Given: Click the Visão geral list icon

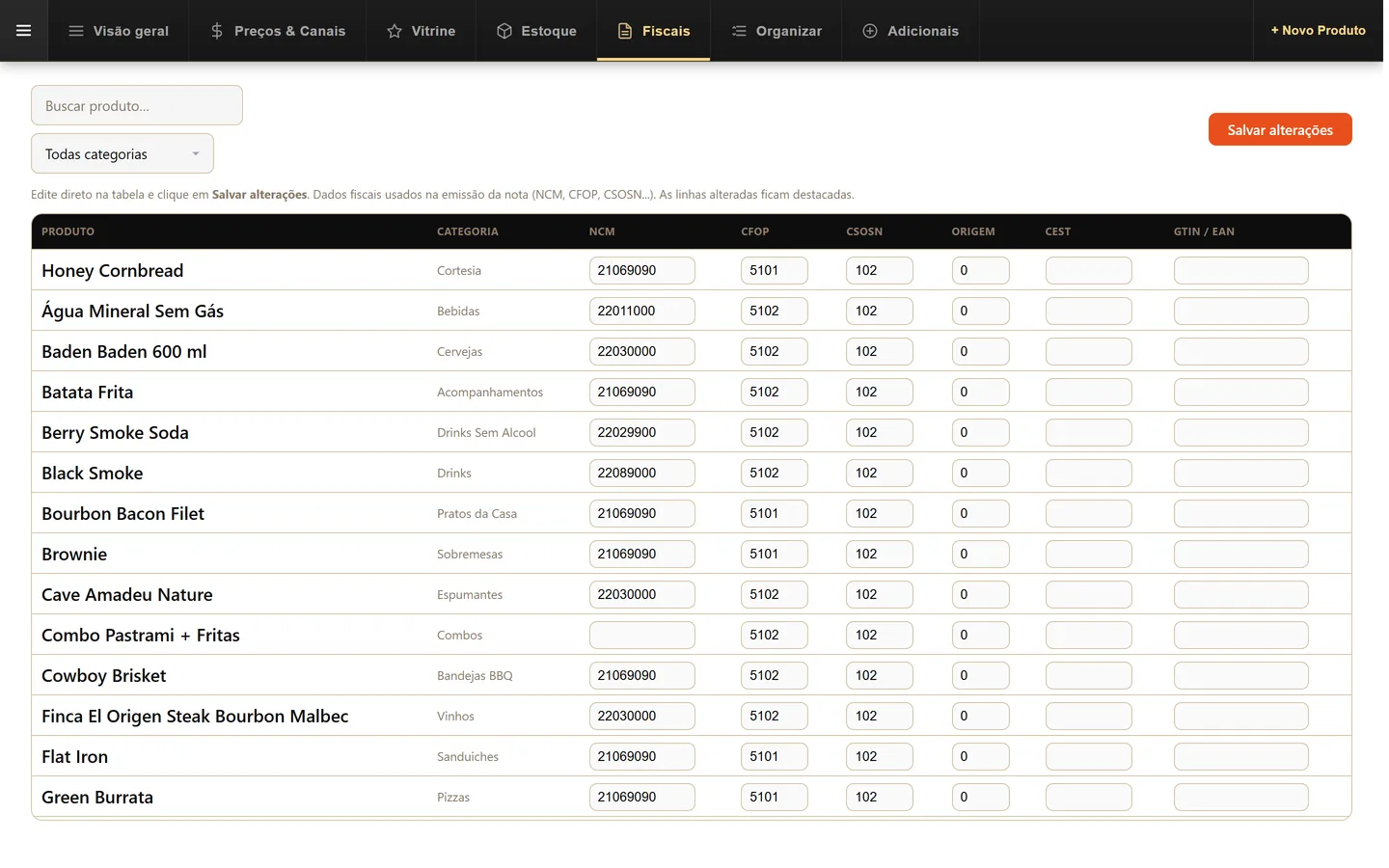Looking at the screenshot, I should click(x=76, y=31).
